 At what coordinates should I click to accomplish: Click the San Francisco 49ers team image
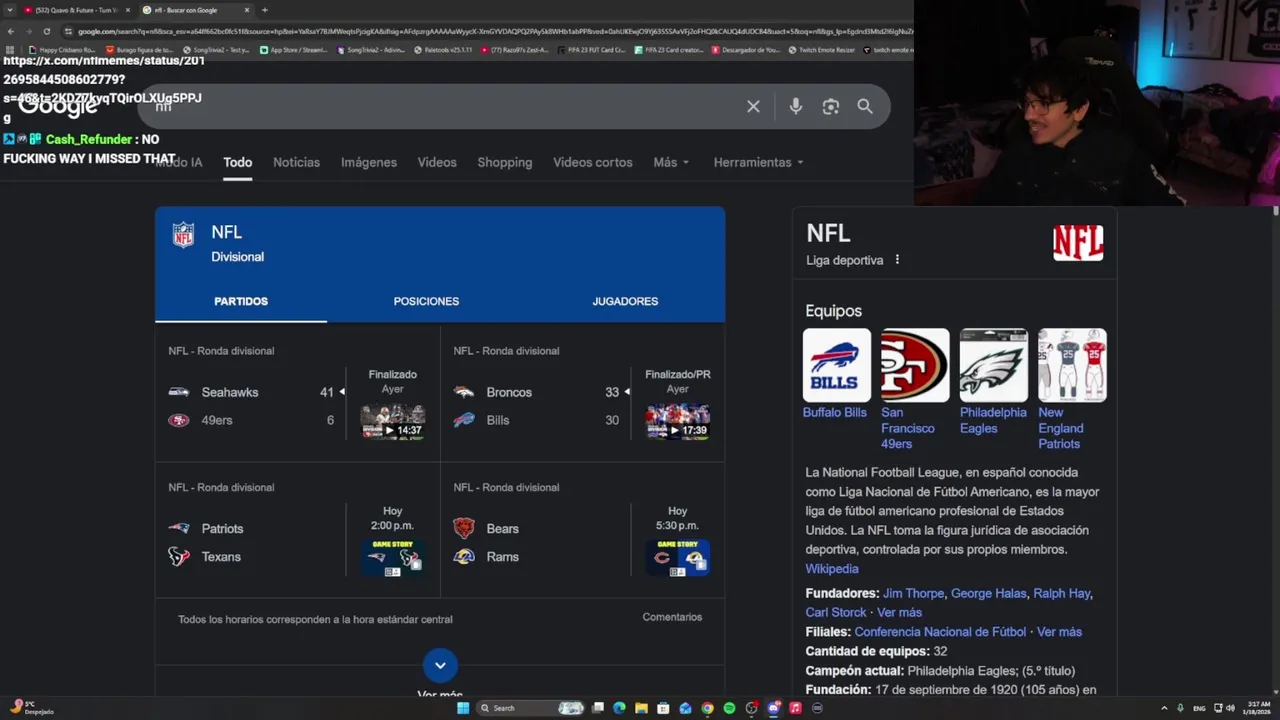point(915,365)
